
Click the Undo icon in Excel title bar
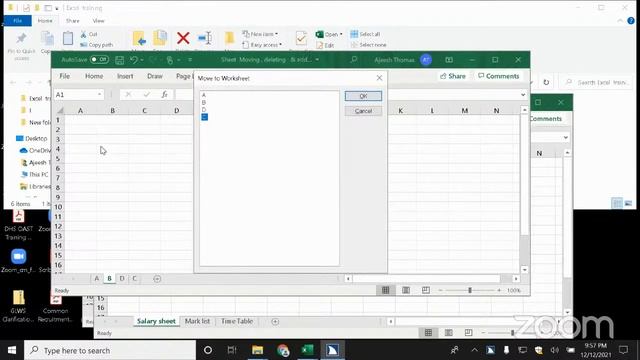coord(133,60)
